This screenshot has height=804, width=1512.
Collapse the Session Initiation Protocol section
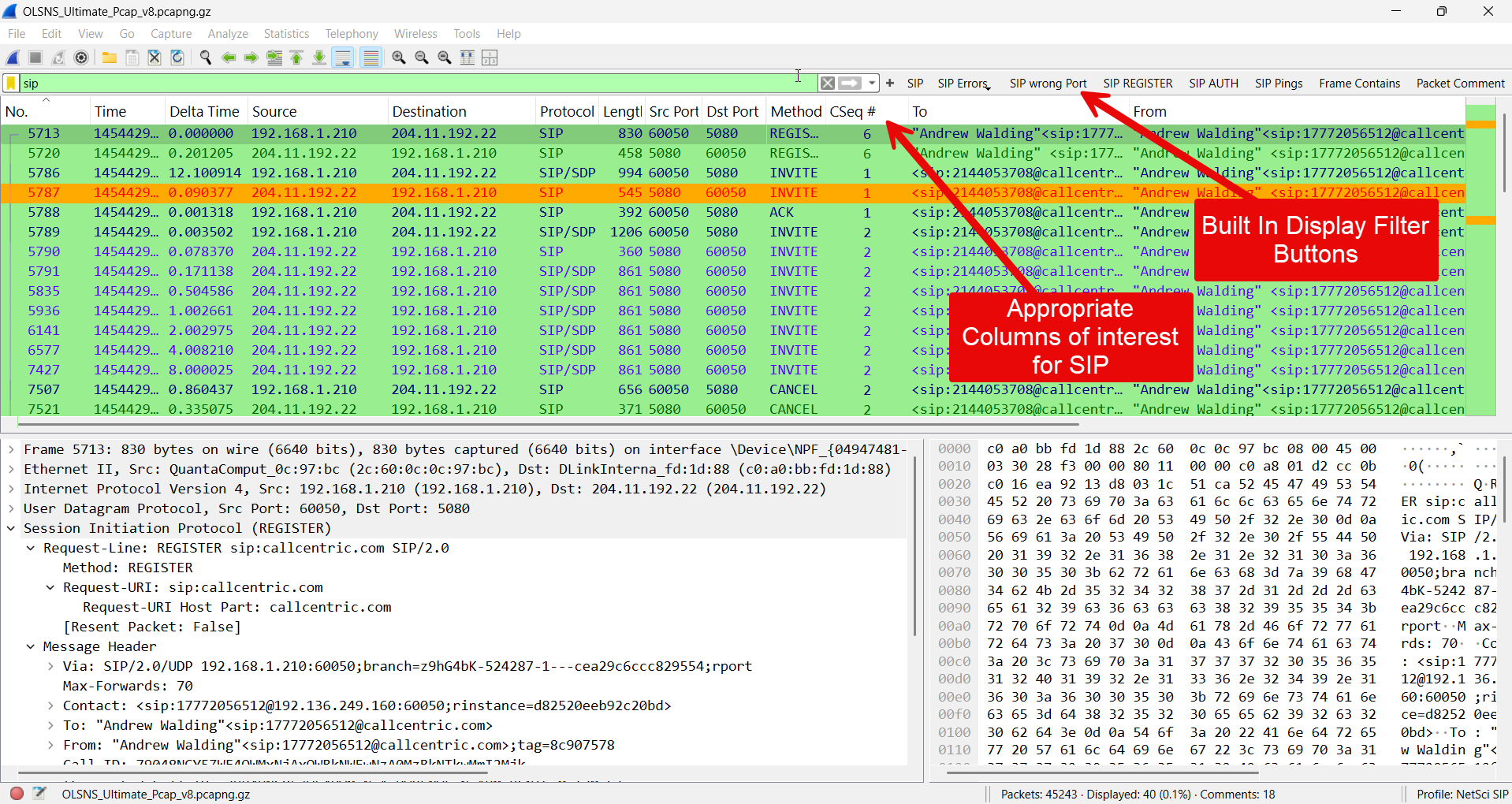(x=11, y=528)
